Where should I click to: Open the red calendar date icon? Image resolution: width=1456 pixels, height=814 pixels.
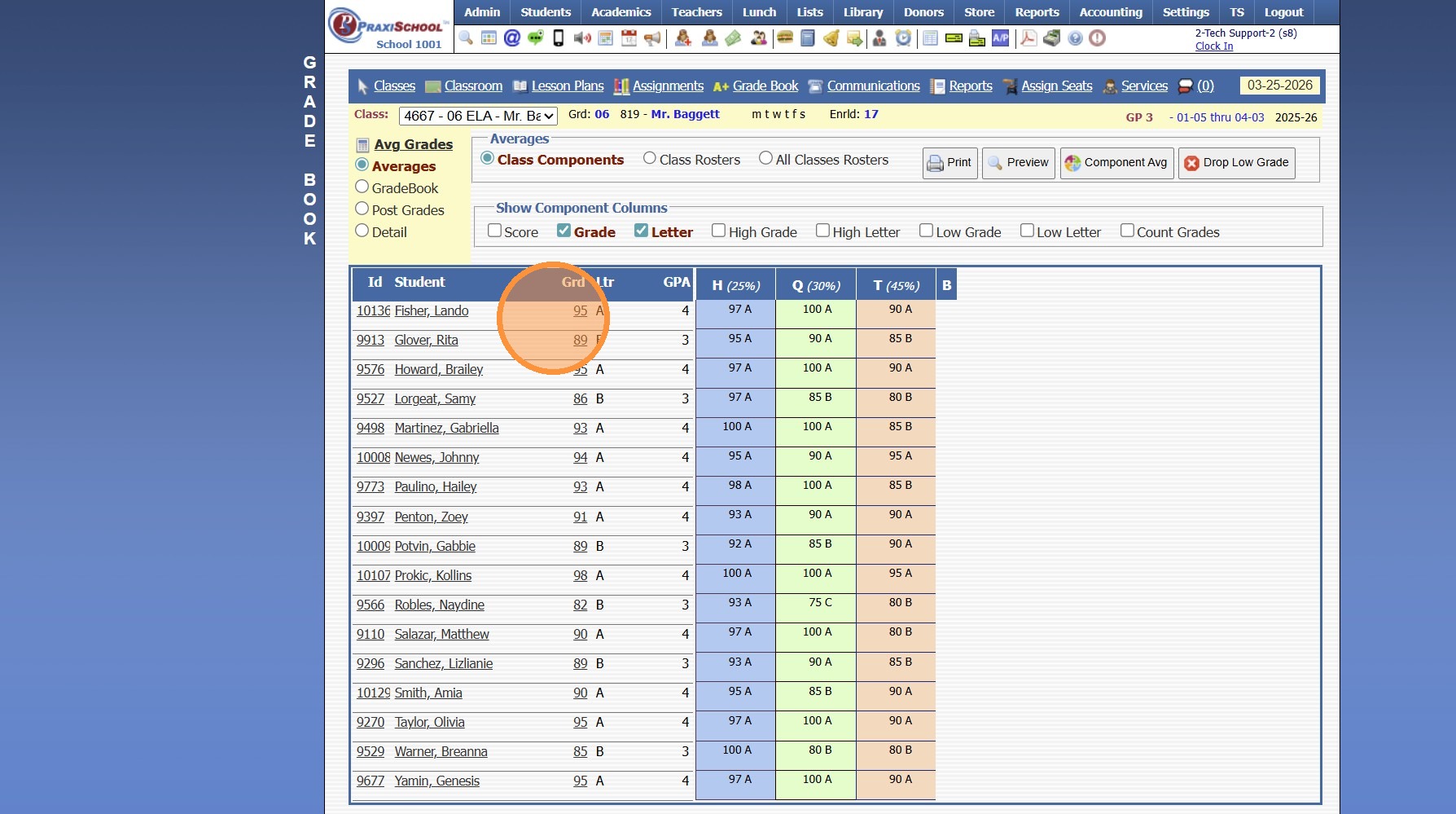point(629,38)
